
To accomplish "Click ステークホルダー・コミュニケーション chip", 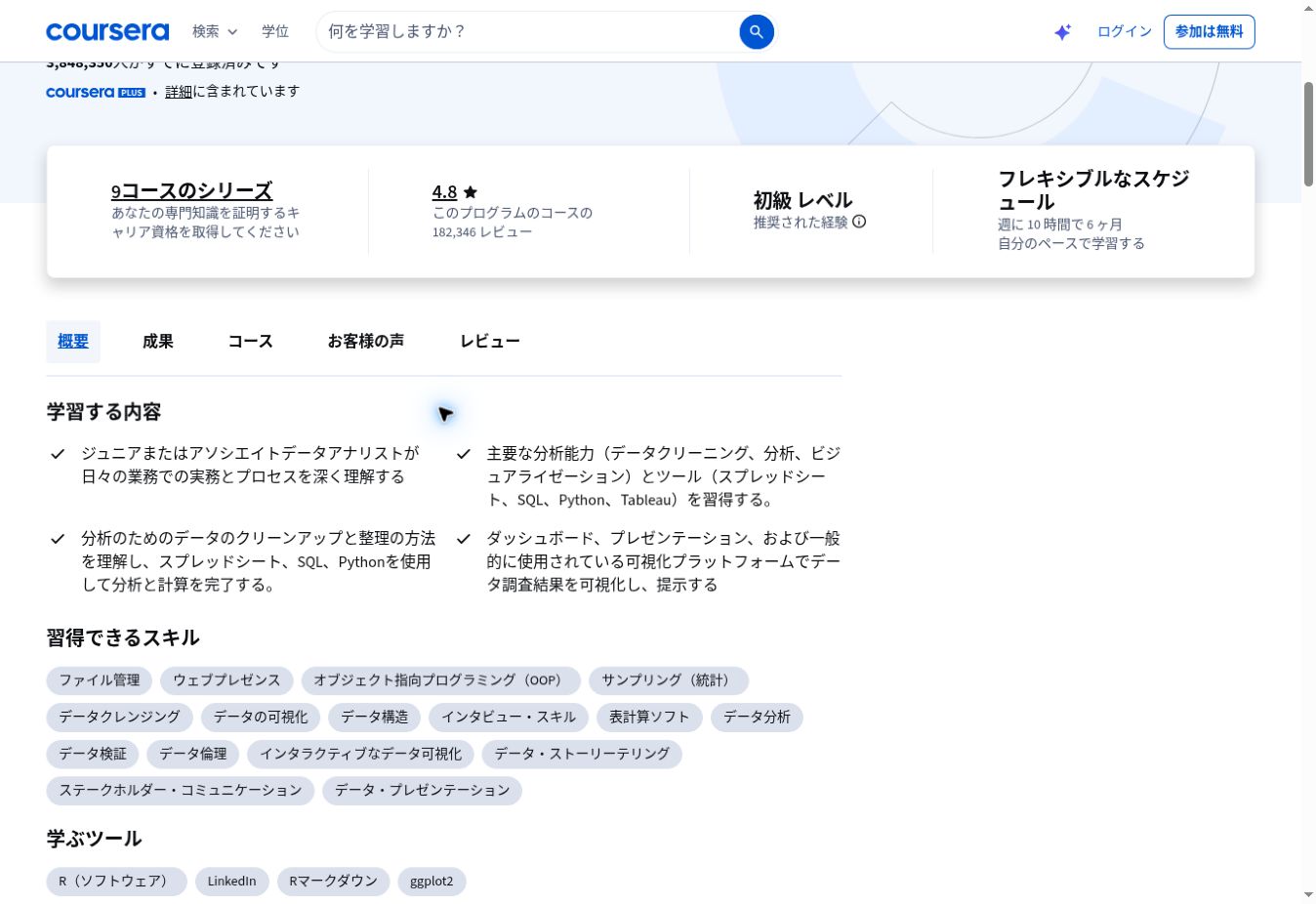I will [x=181, y=791].
